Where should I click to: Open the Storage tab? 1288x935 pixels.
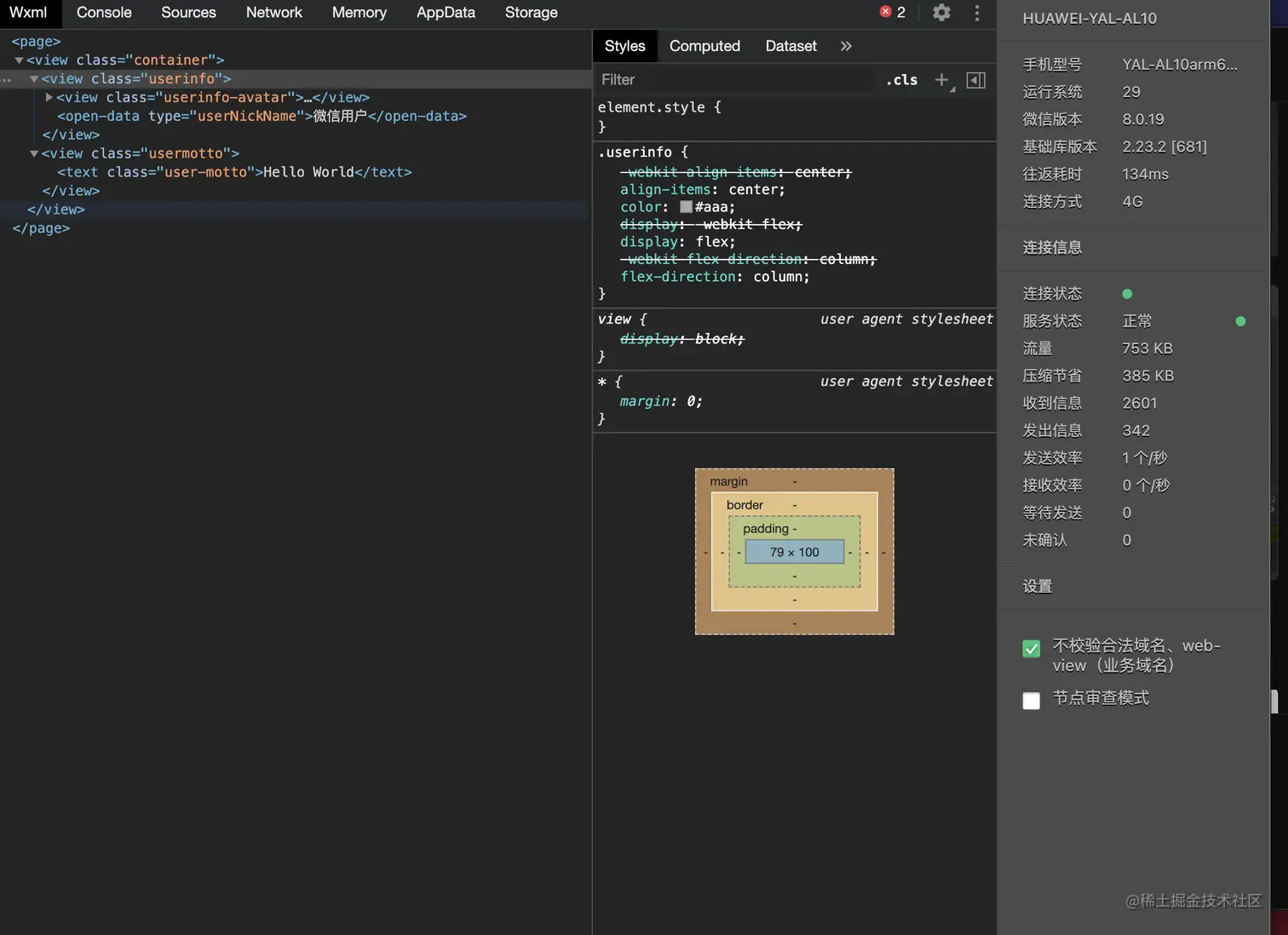531,13
